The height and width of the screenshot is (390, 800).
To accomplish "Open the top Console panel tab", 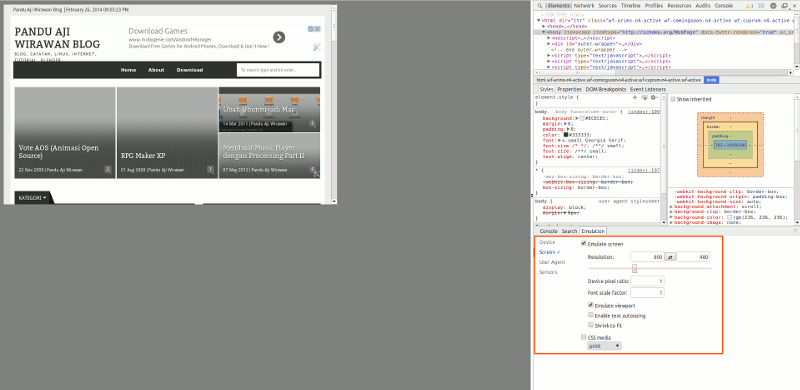I will (723, 6).
